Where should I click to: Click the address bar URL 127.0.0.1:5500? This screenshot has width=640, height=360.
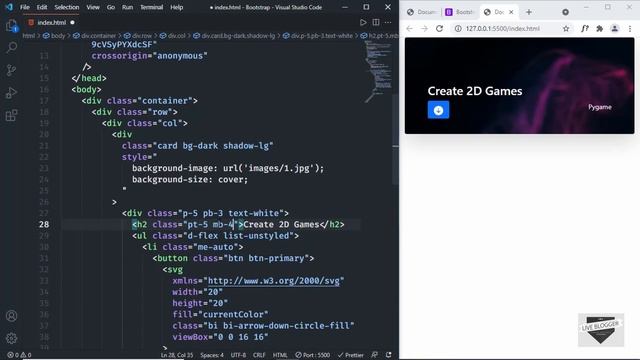(x=502, y=29)
